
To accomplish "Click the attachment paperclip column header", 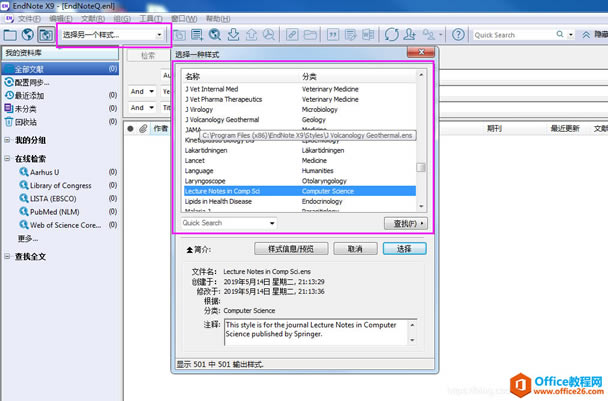I will [x=143, y=129].
